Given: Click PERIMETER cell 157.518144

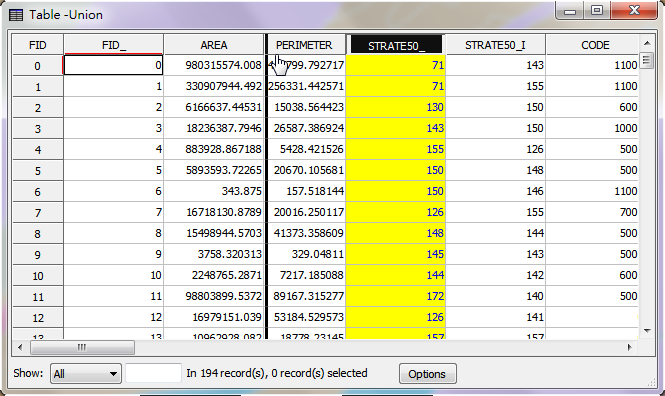Looking at the screenshot, I should point(306,191).
